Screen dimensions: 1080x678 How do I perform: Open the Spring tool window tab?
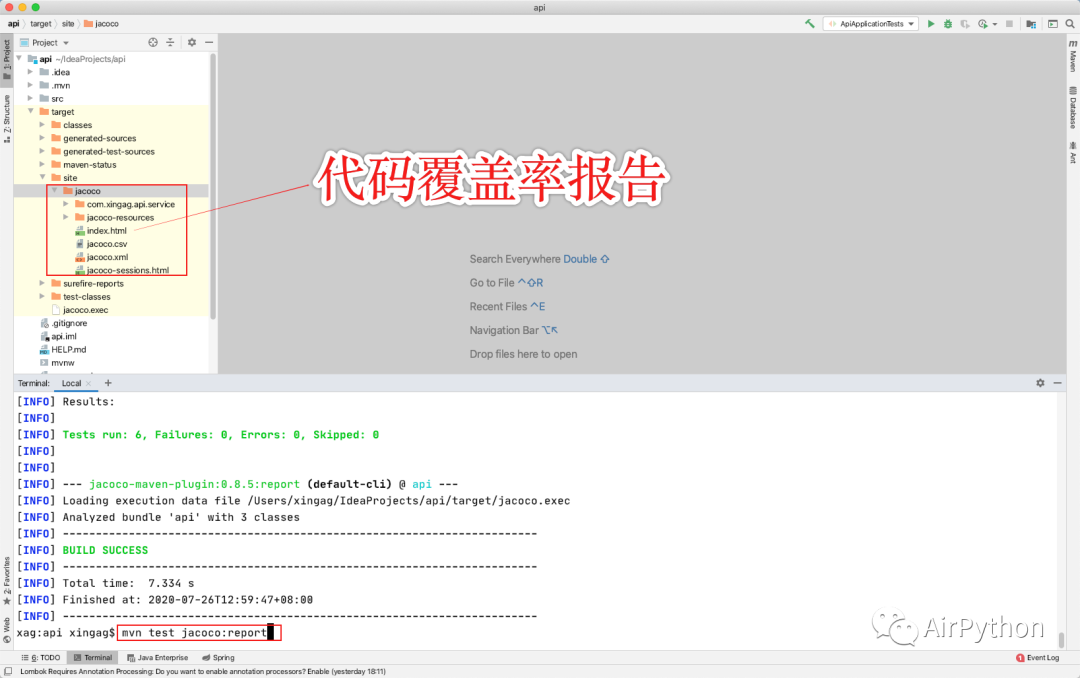(x=218, y=657)
